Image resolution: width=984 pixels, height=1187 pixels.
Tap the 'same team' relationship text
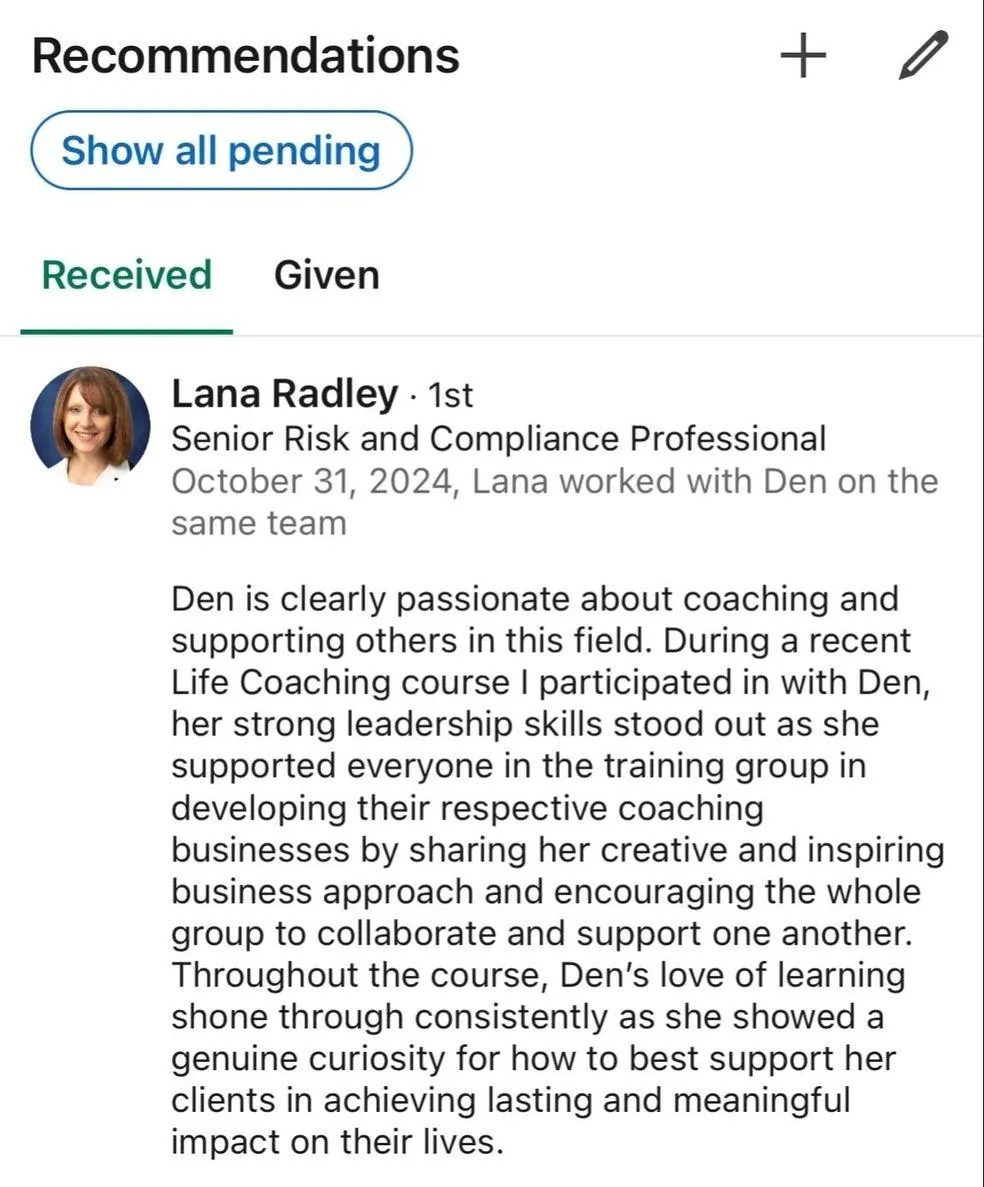coord(259,523)
